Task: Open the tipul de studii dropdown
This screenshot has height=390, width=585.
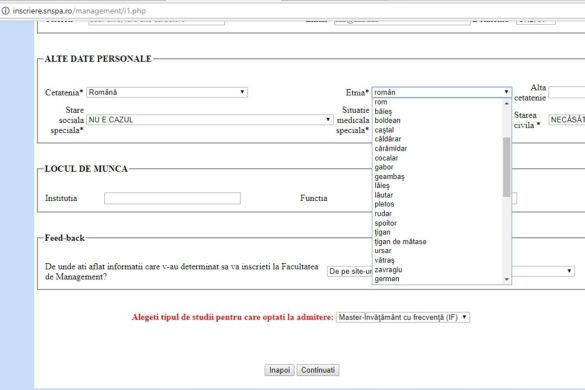Action: click(x=403, y=317)
